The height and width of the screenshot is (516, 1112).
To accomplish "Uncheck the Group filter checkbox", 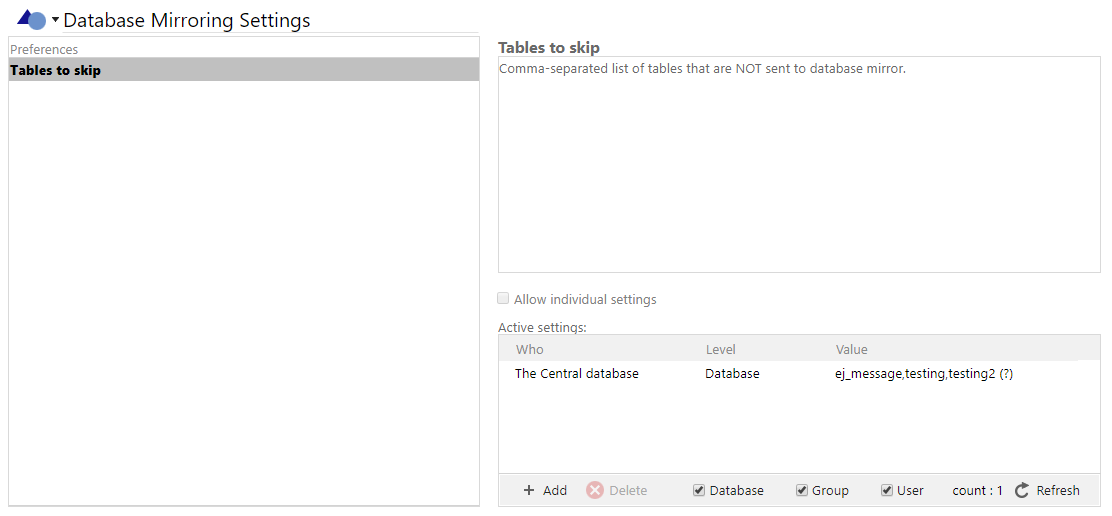I will (x=802, y=490).
